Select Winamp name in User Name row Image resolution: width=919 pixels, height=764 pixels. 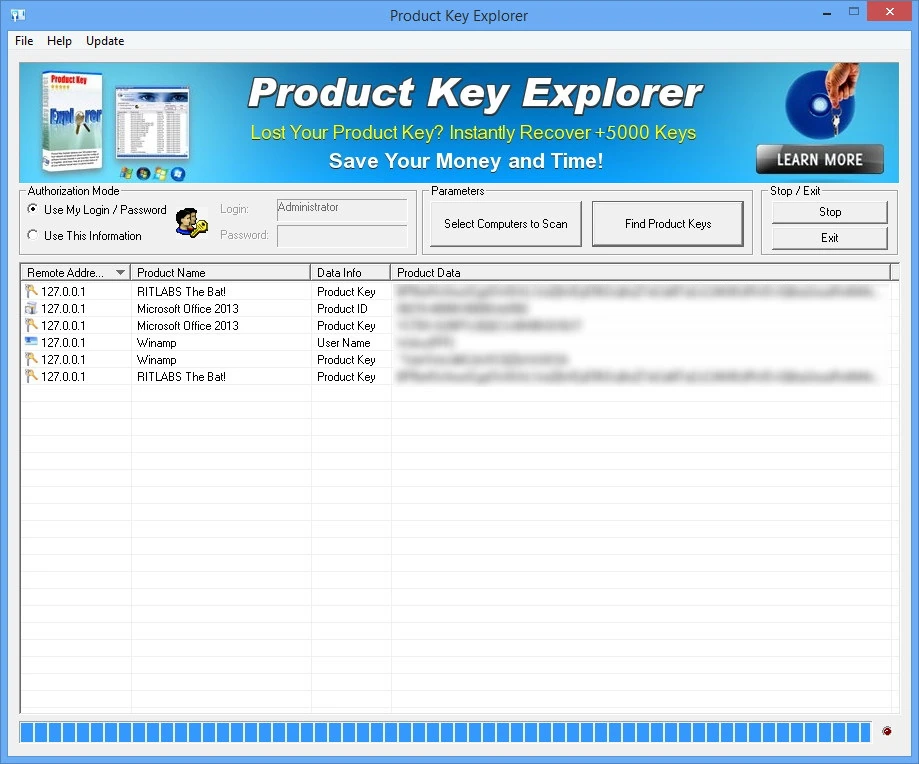point(156,343)
